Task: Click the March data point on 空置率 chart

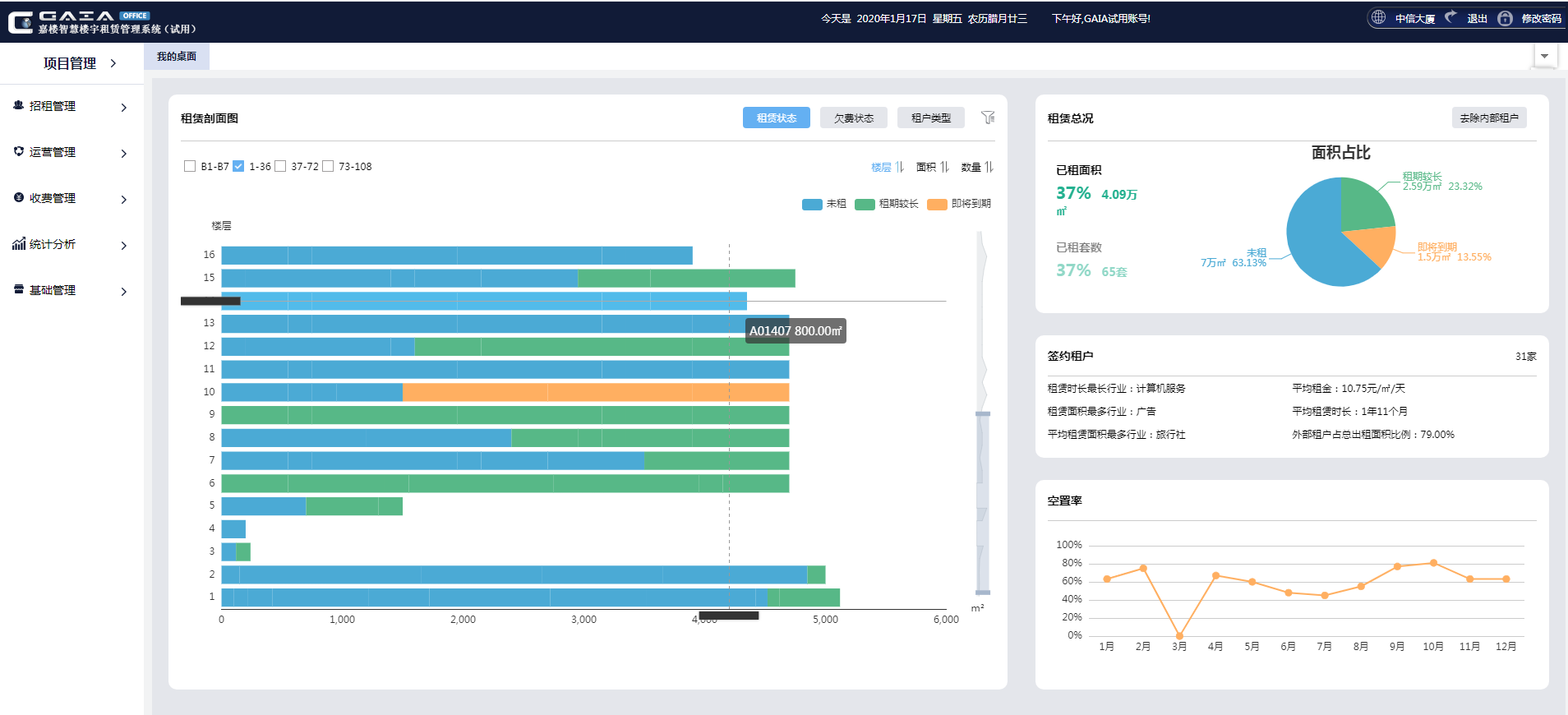Action: [1179, 635]
